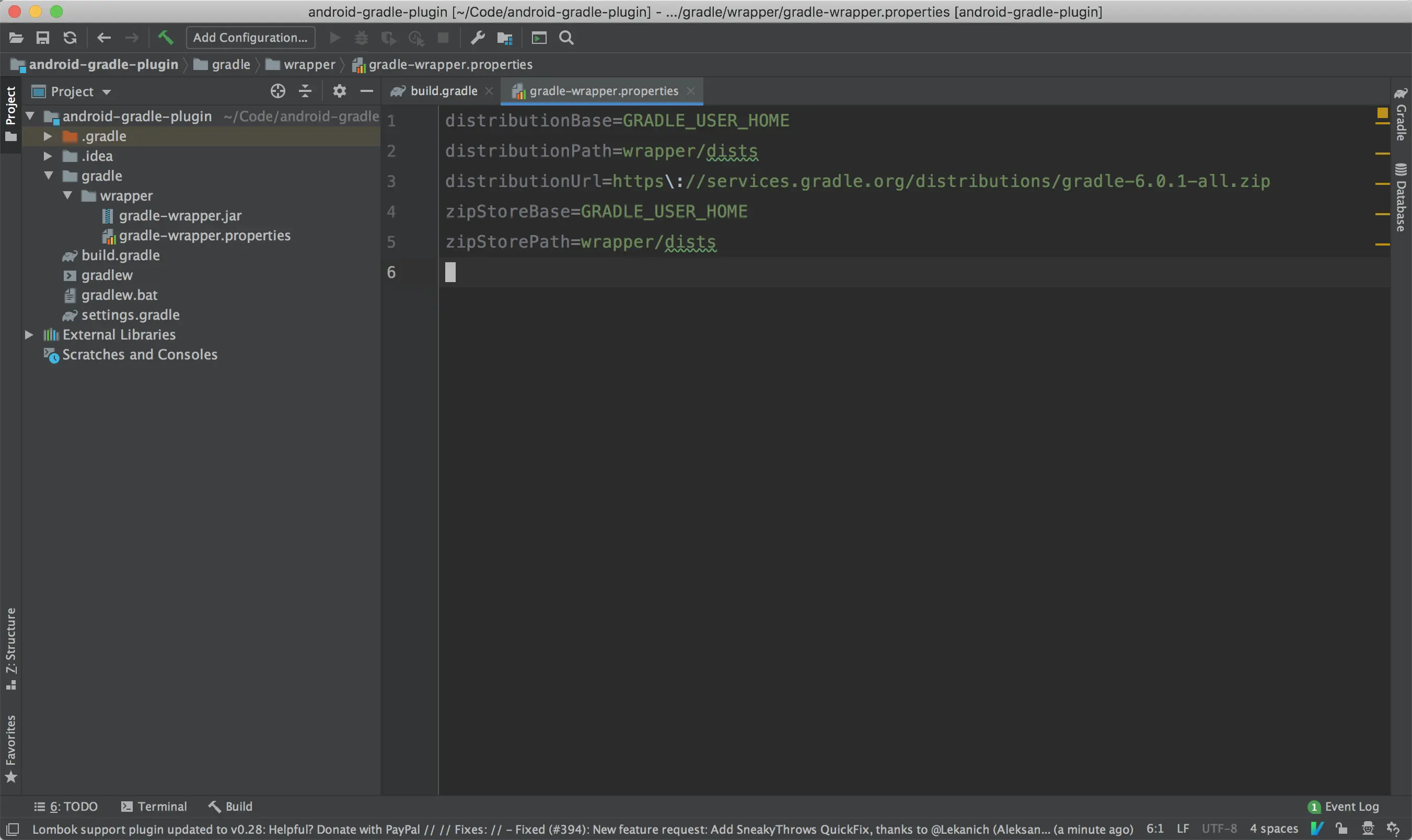Viewport: 1412px width, 840px height.
Task: Click the yellow warning indicator square in editor gutter
Action: tap(1382, 113)
